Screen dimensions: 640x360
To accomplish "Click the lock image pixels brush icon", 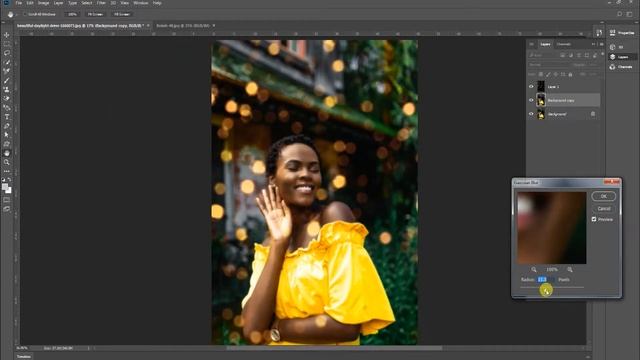I will click(548, 74).
